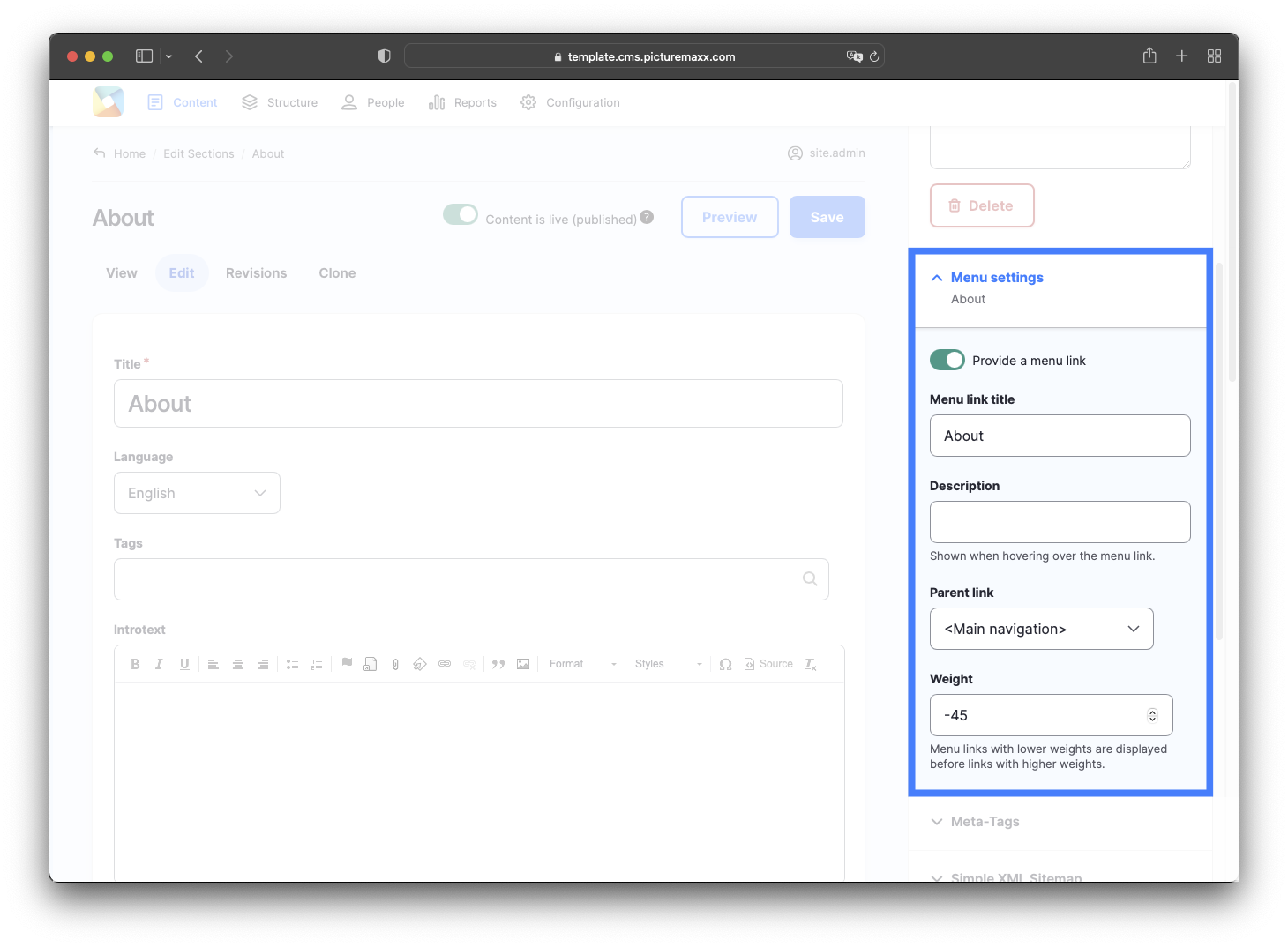Viewport: 1288px width, 947px height.
Task: Open the Source view in the editor
Action: coord(768,663)
